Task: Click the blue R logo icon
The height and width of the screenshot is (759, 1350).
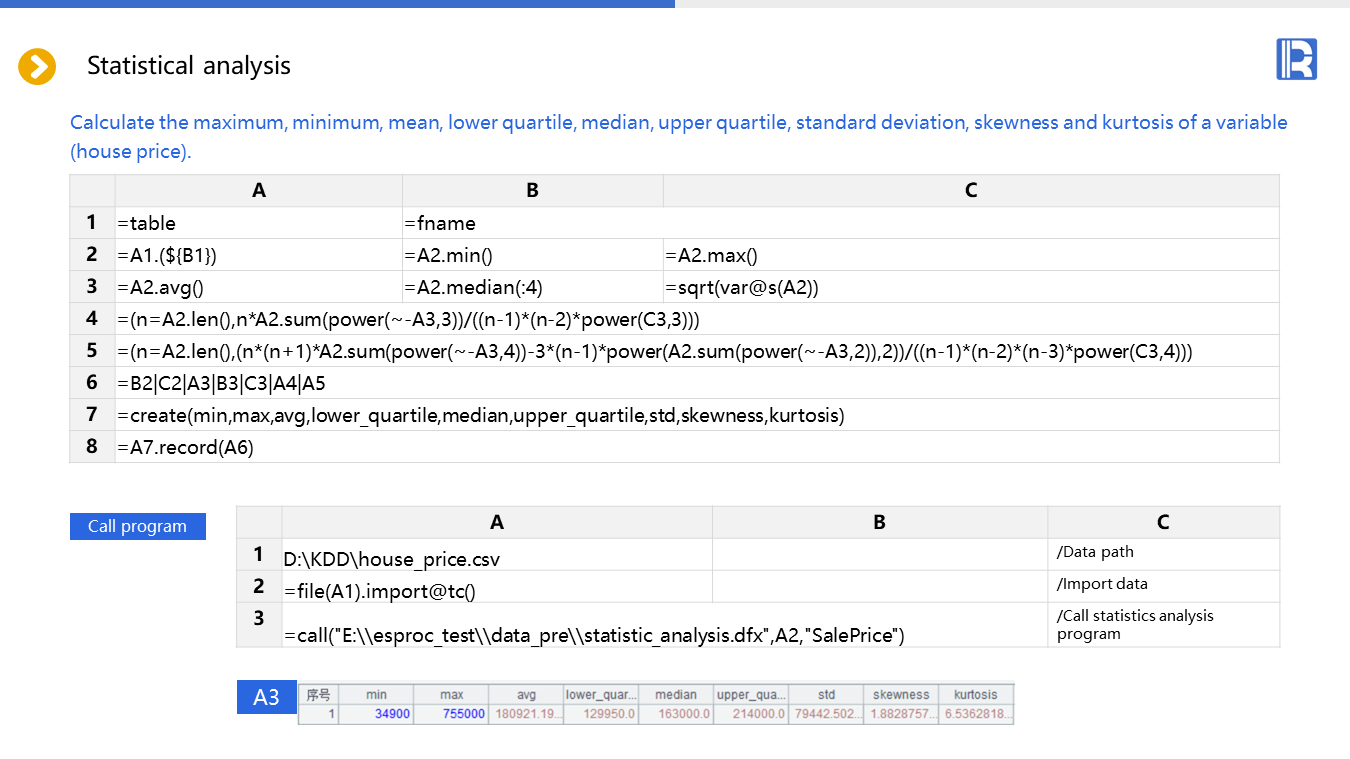Action: tap(1296, 59)
